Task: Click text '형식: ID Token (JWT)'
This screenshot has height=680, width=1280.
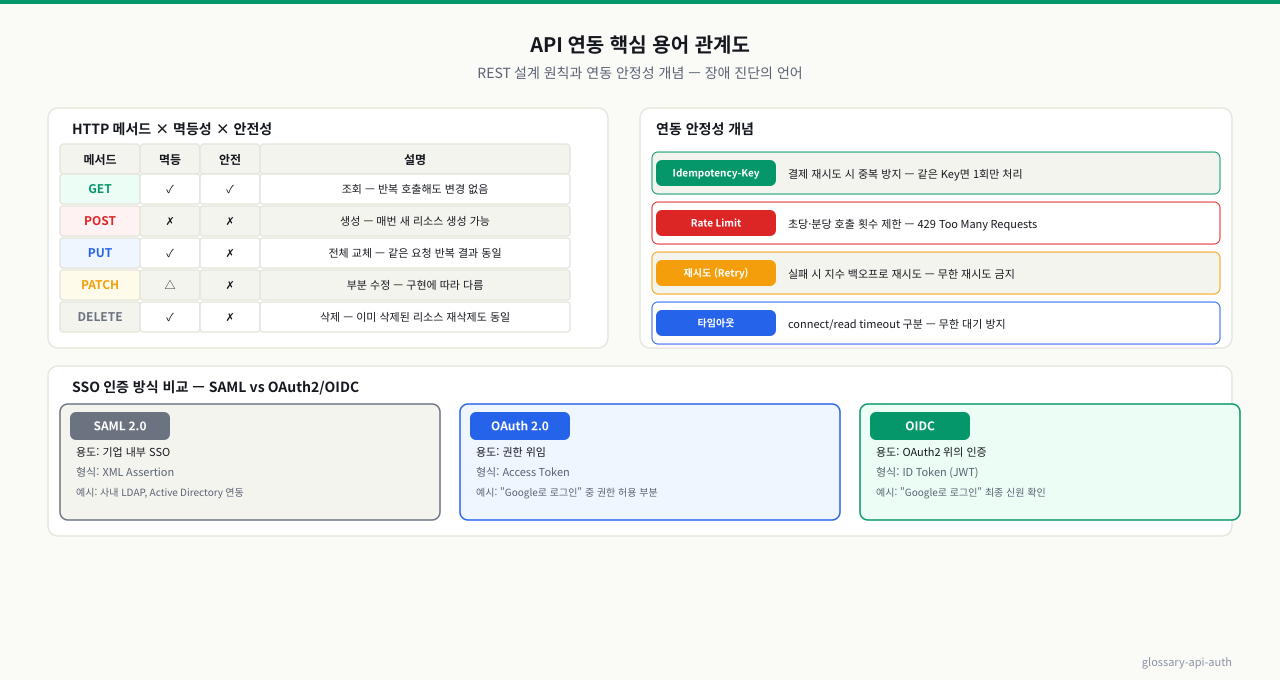Action: (927, 472)
